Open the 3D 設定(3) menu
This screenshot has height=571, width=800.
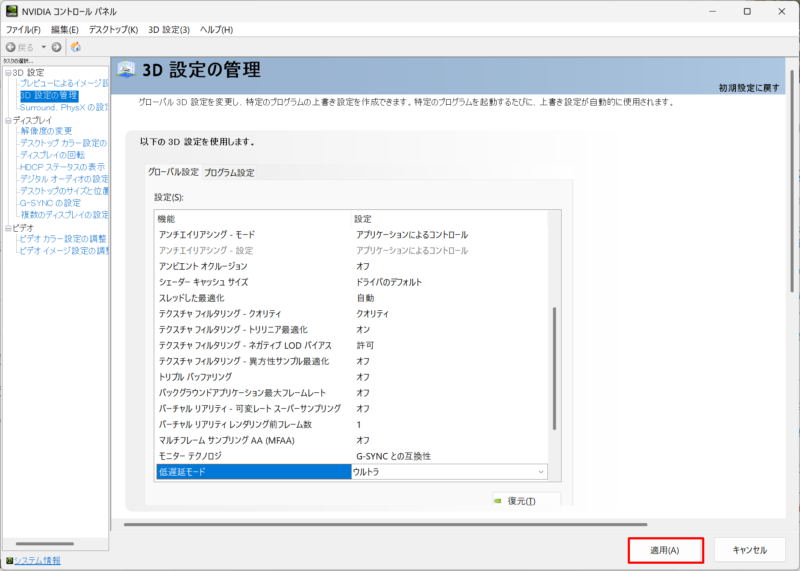(169, 30)
